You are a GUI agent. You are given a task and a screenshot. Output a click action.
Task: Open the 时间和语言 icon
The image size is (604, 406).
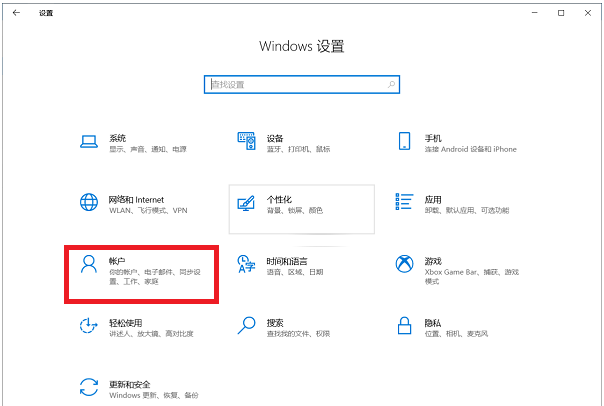click(246, 264)
